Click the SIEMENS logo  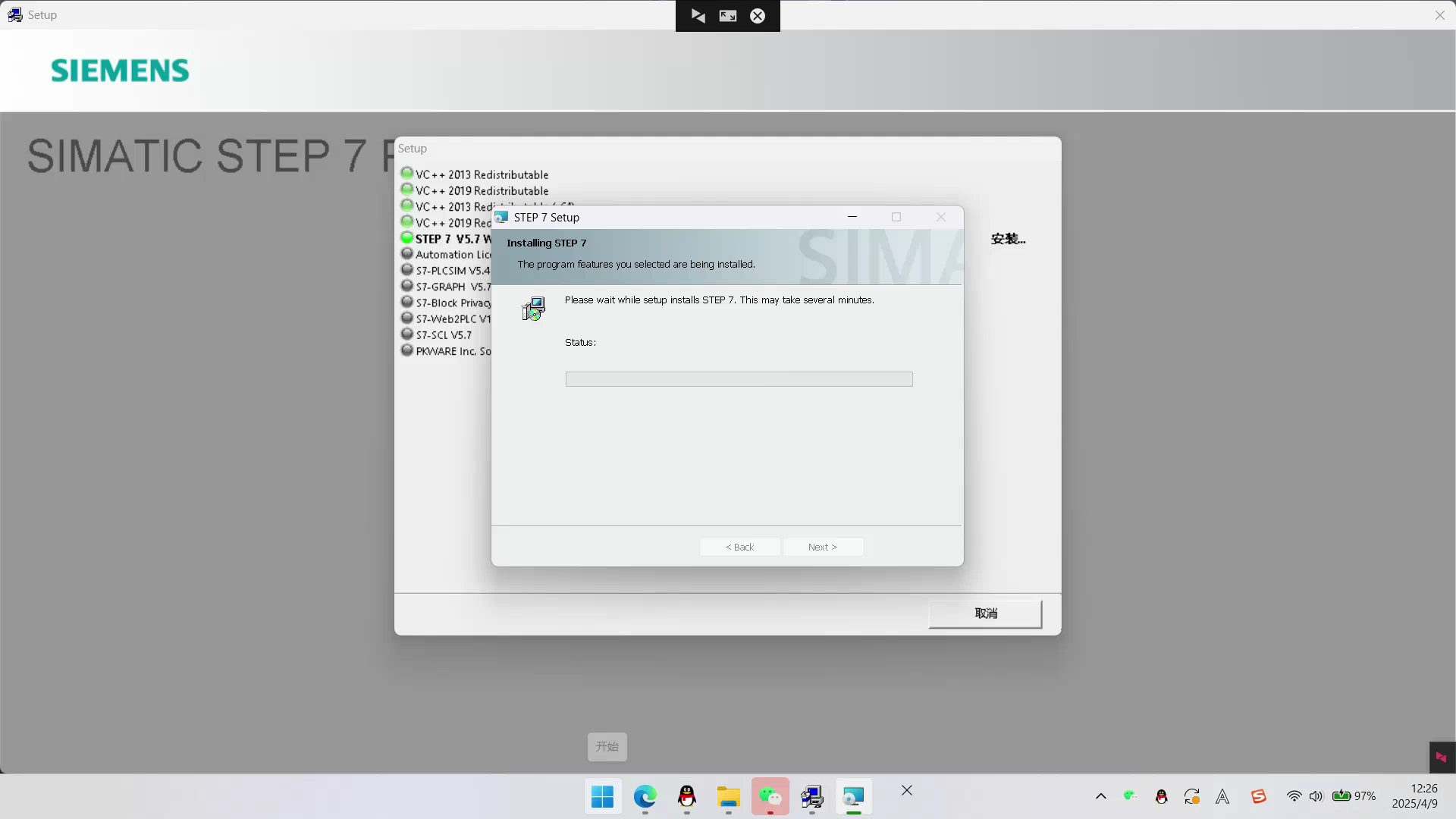click(x=120, y=71)
